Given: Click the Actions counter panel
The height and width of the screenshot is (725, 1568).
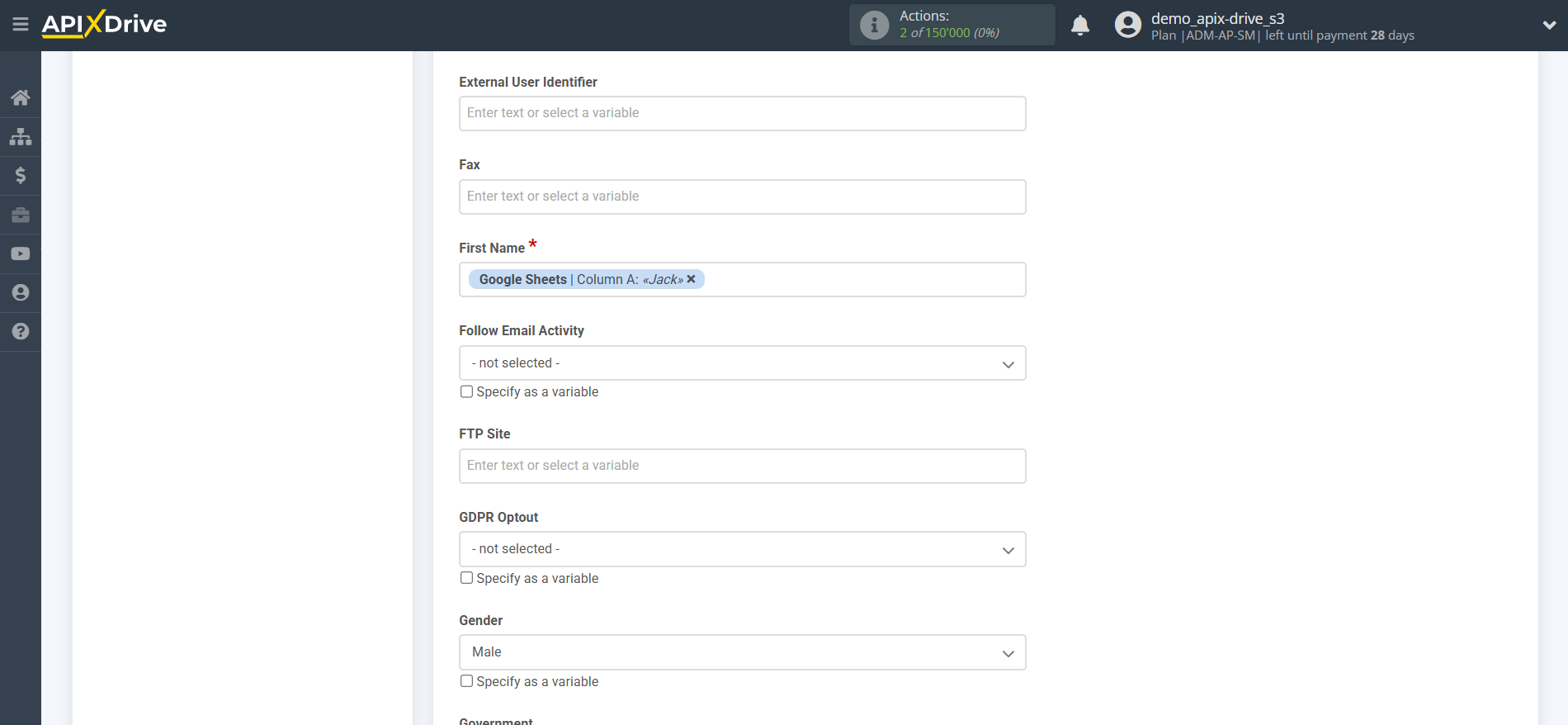Looking at the screenshot, I should click(x=952, y=25).
